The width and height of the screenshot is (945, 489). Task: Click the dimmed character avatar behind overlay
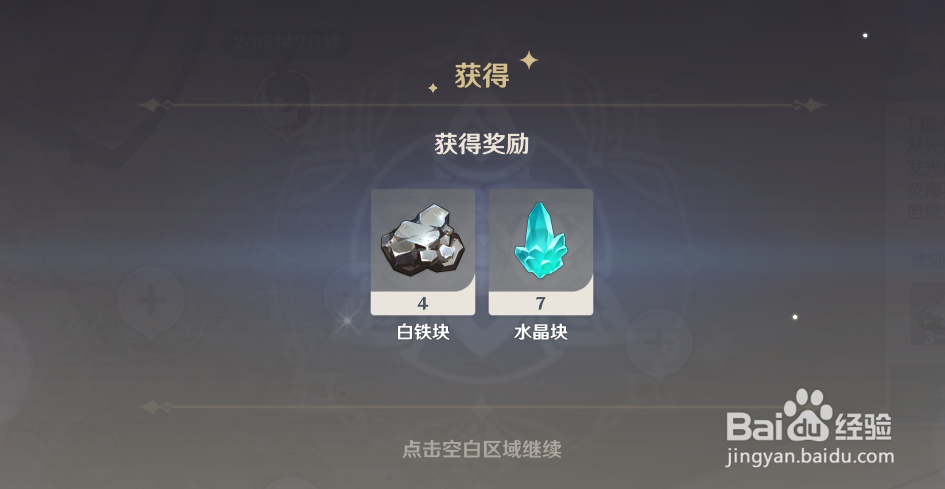click(286, 101)
